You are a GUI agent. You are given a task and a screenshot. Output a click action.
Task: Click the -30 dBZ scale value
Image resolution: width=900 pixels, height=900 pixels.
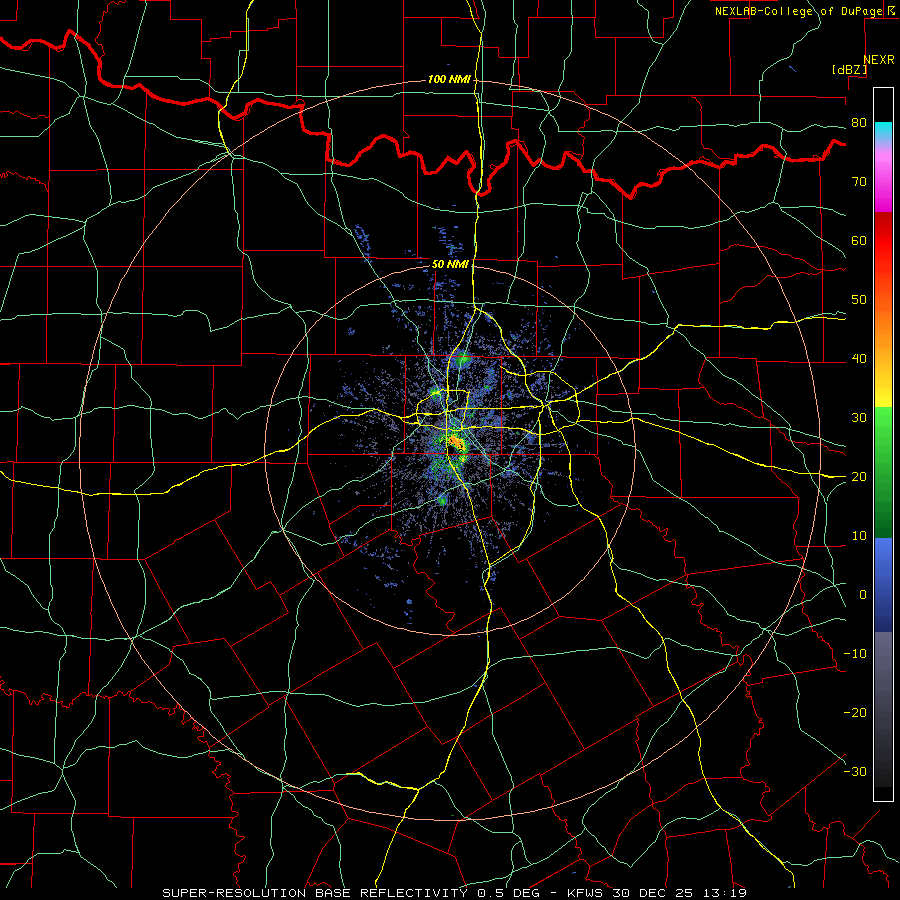click(855, 772)
